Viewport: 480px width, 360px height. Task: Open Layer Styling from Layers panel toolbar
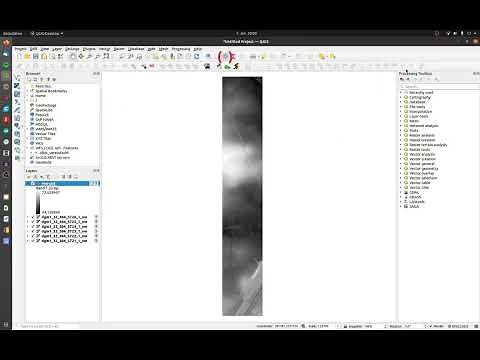(x=29, y=177)
